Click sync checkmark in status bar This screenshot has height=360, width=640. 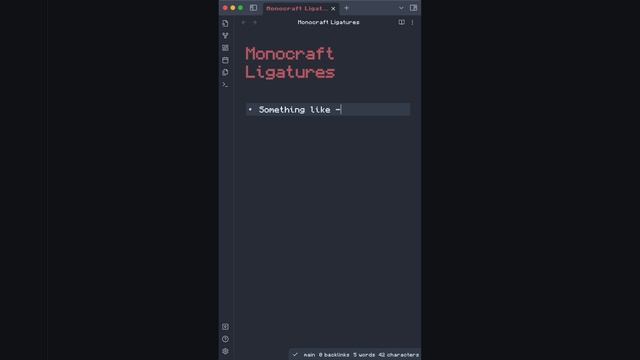pyautogui.click(x=295, y=355)
